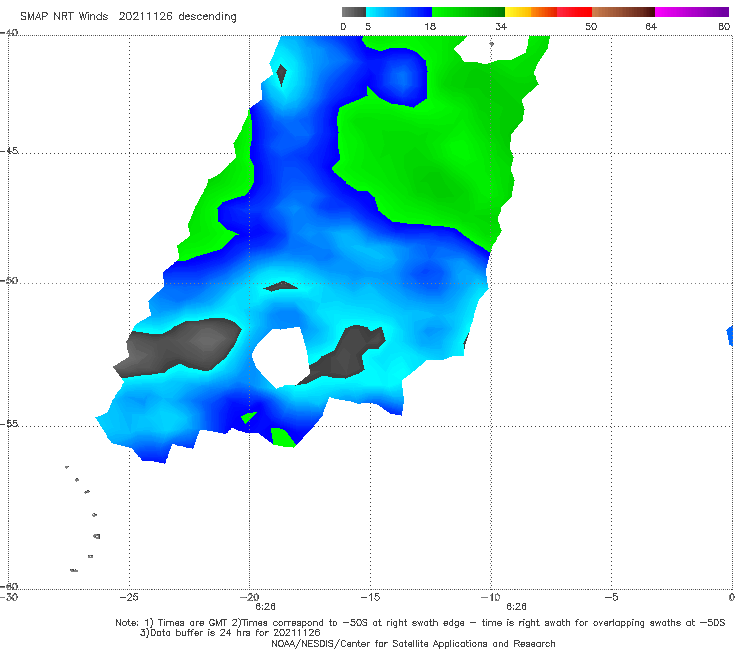Click the colorbar label '5'
The height and width of the screenshot is (650, 740).
(x=368, y=26)
